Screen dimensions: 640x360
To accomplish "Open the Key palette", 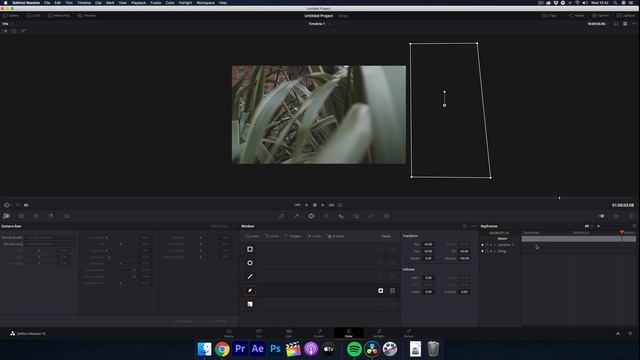I will (356, 216).
